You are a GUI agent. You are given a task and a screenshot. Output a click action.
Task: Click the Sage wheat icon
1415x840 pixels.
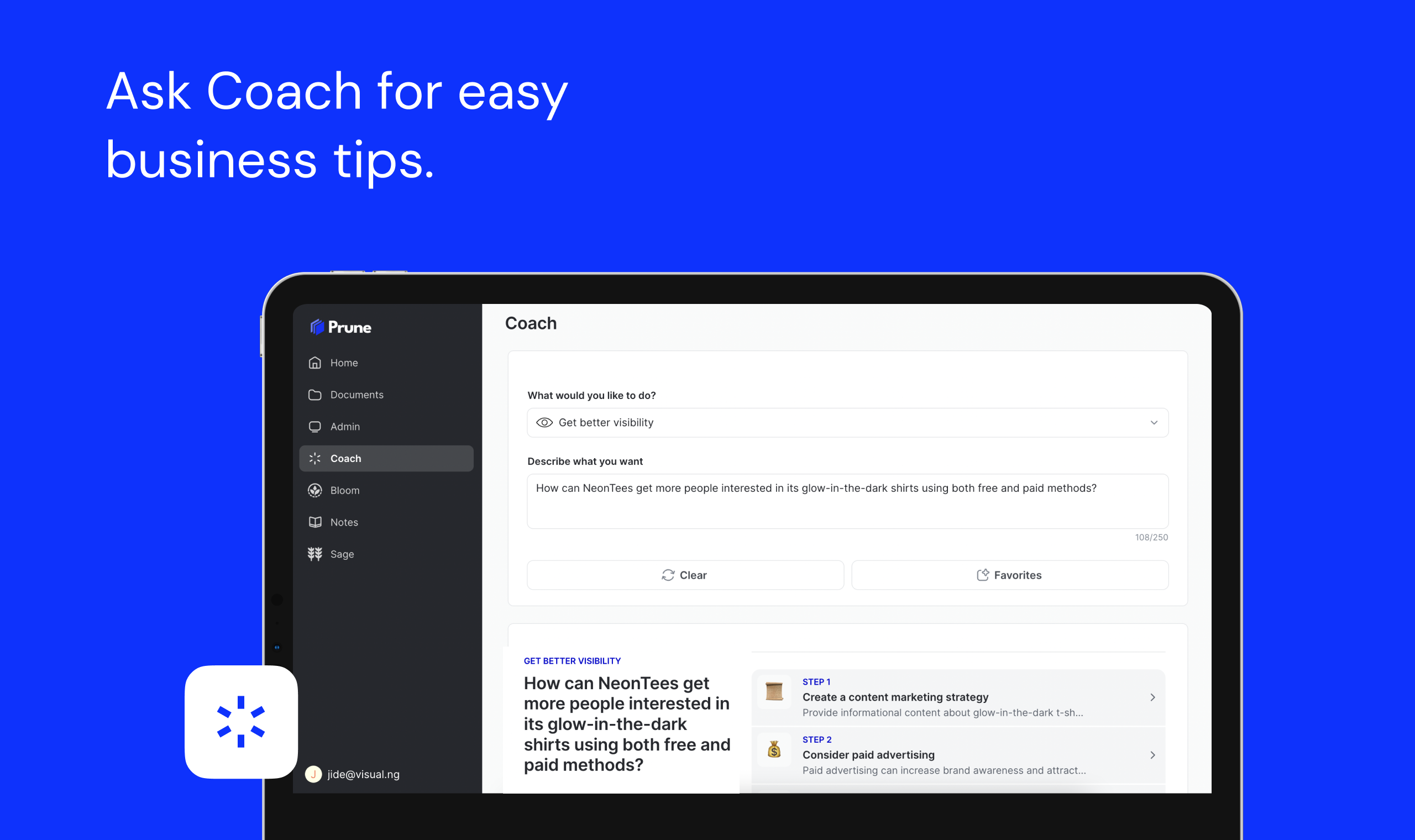315,554
